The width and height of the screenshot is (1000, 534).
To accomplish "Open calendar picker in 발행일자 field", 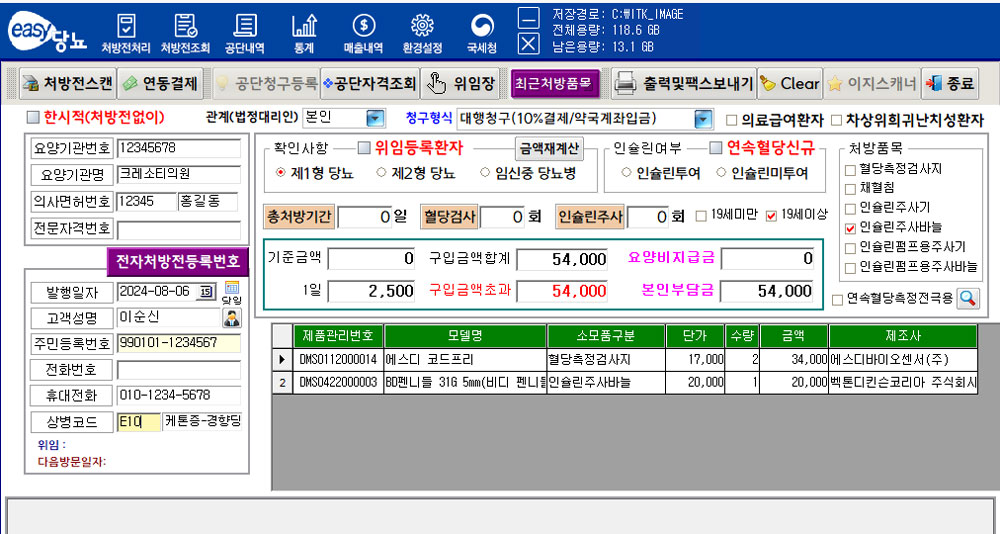I will click(x=207, y=292).
